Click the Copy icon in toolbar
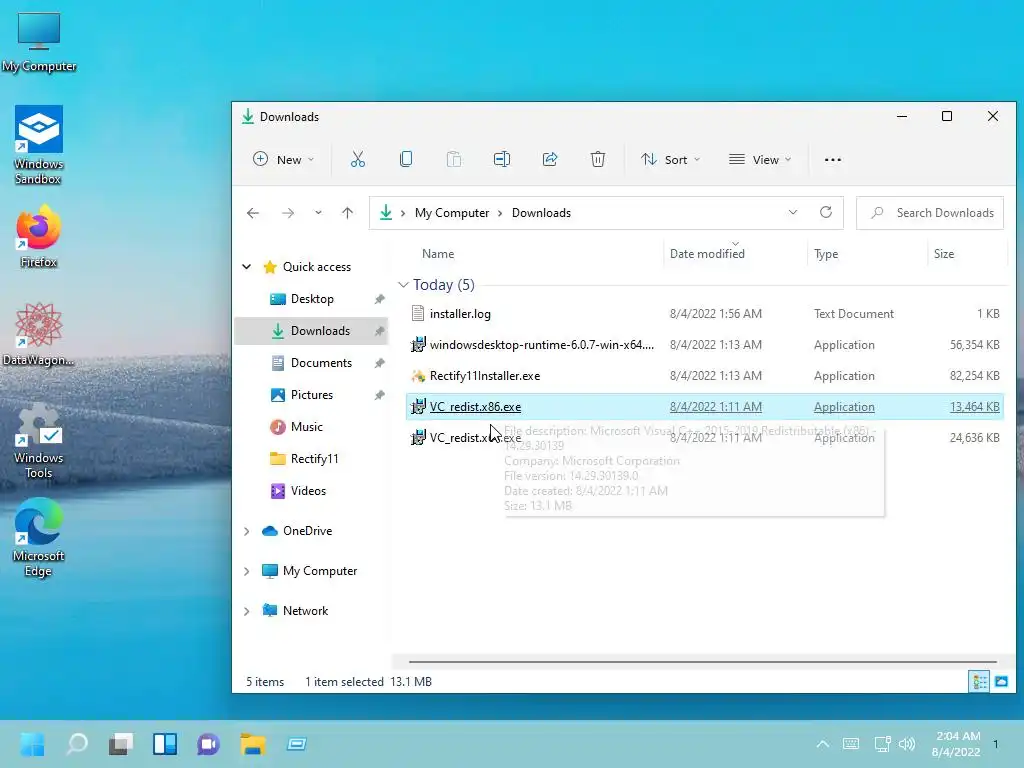Screen dimensions: 1024x768 [x=406, y=159]
